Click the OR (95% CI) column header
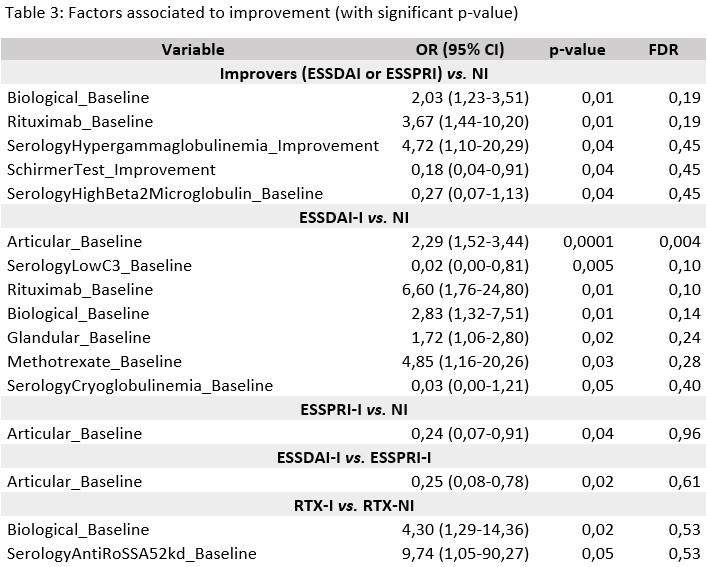Image resolution: width=707 pixels, height=567 pixels. tap(458, 49)
